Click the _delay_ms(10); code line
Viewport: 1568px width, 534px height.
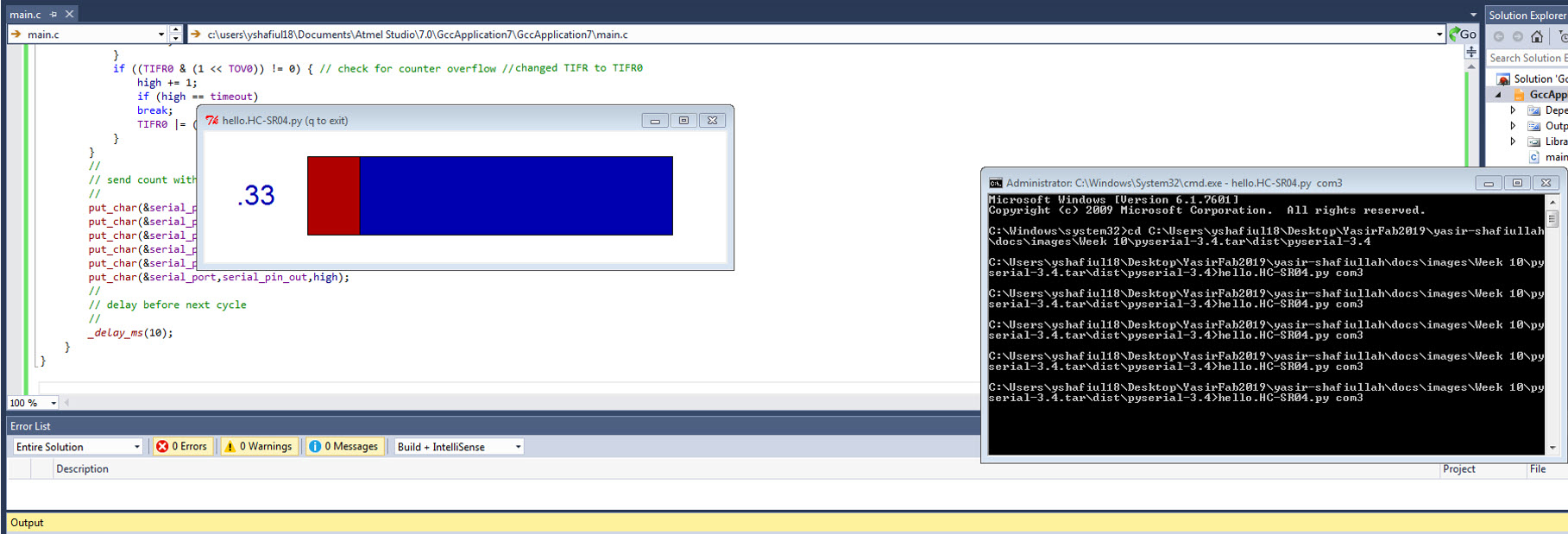point(131,333)
